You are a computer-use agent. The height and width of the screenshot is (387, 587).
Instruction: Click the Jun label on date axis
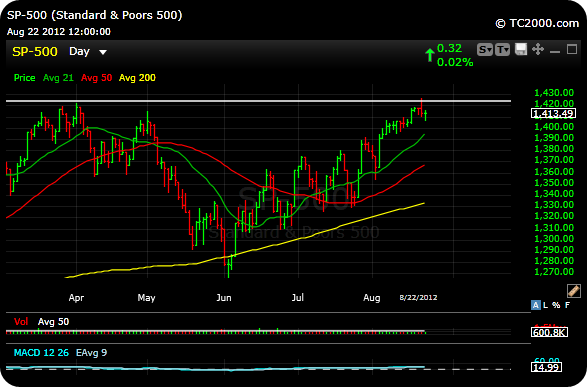click(224, 298)
